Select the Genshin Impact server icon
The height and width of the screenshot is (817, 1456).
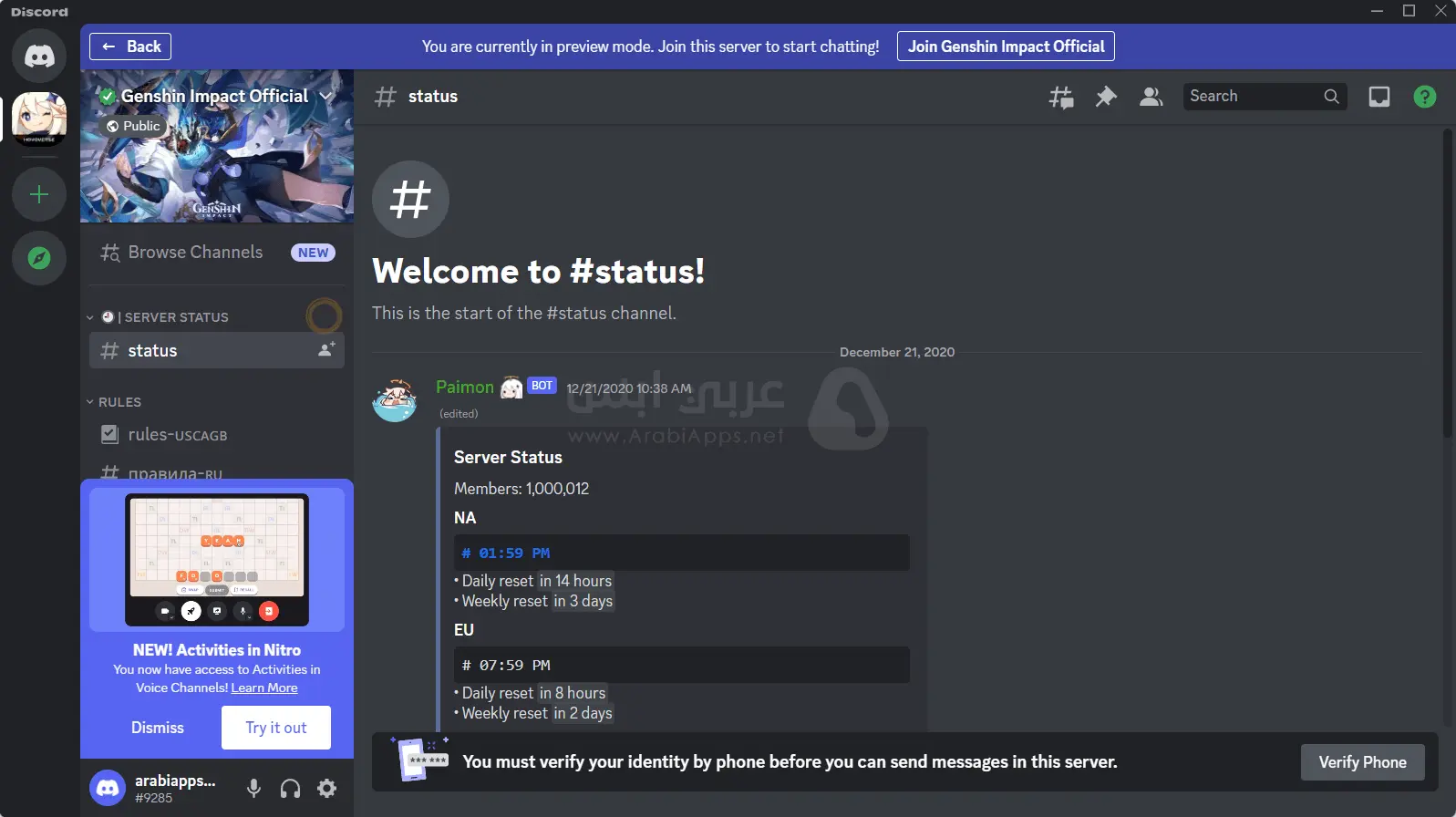(39, 119)
